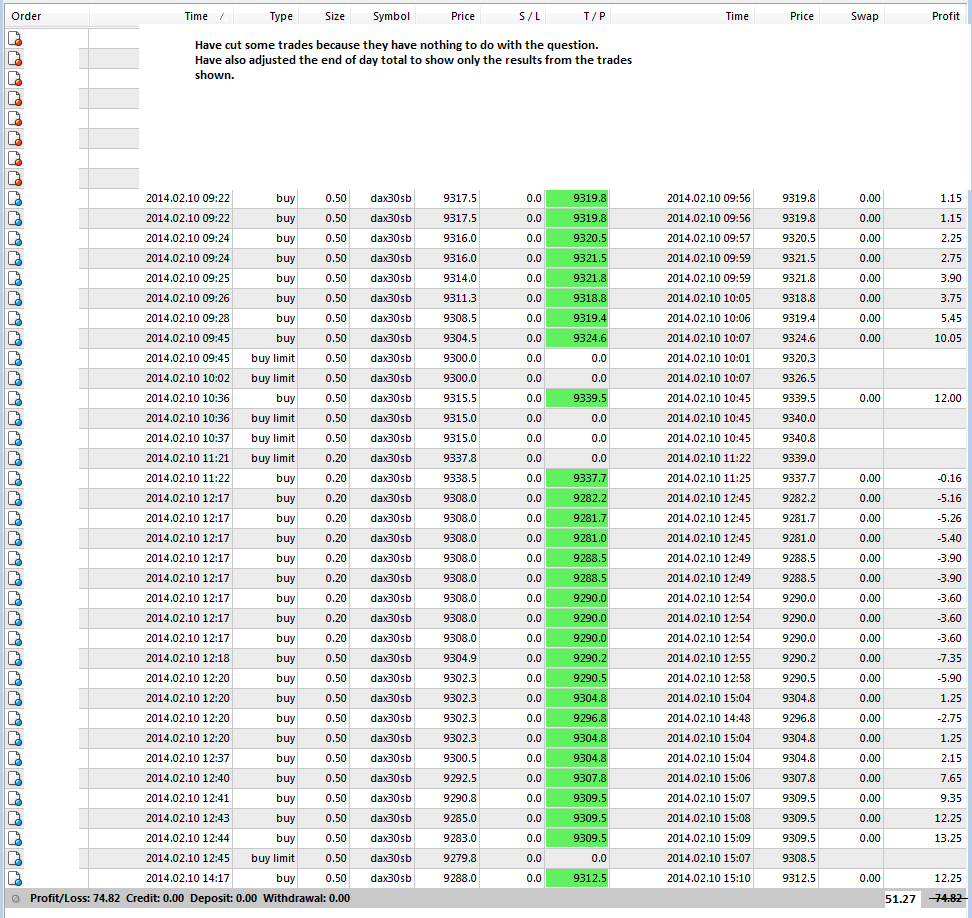Click the Symbol column header
This screenshot has height=918, width=972.
[x=391, y=16]
